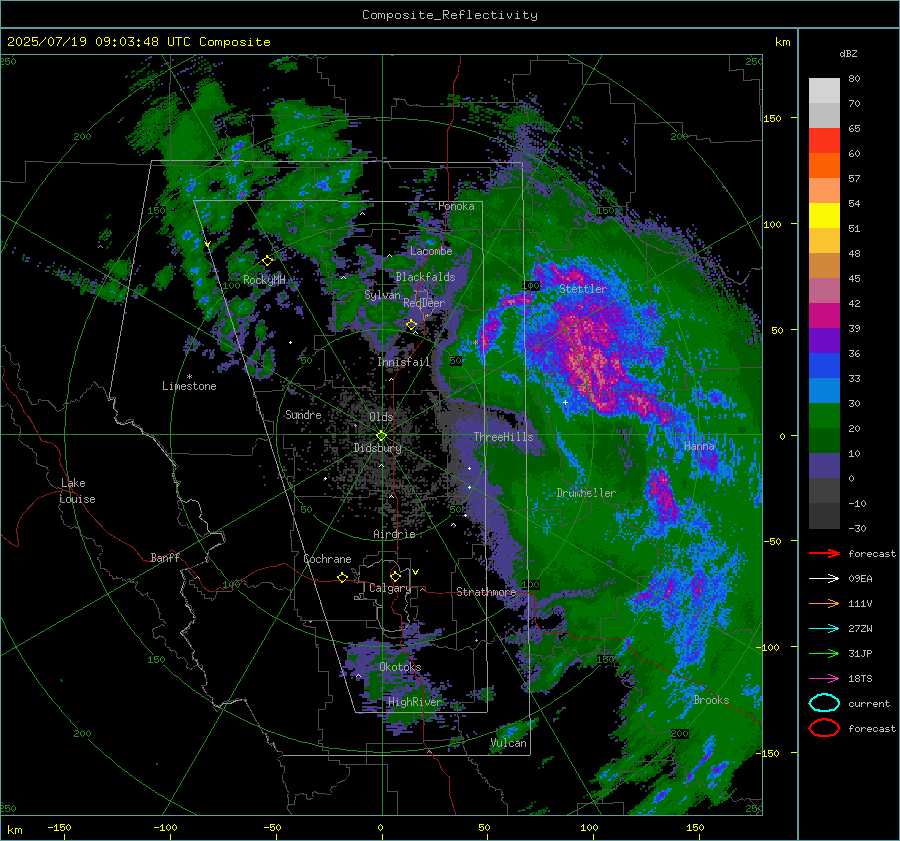Click the Stettler city label
The image size is (900, 841).
(583, 289)
